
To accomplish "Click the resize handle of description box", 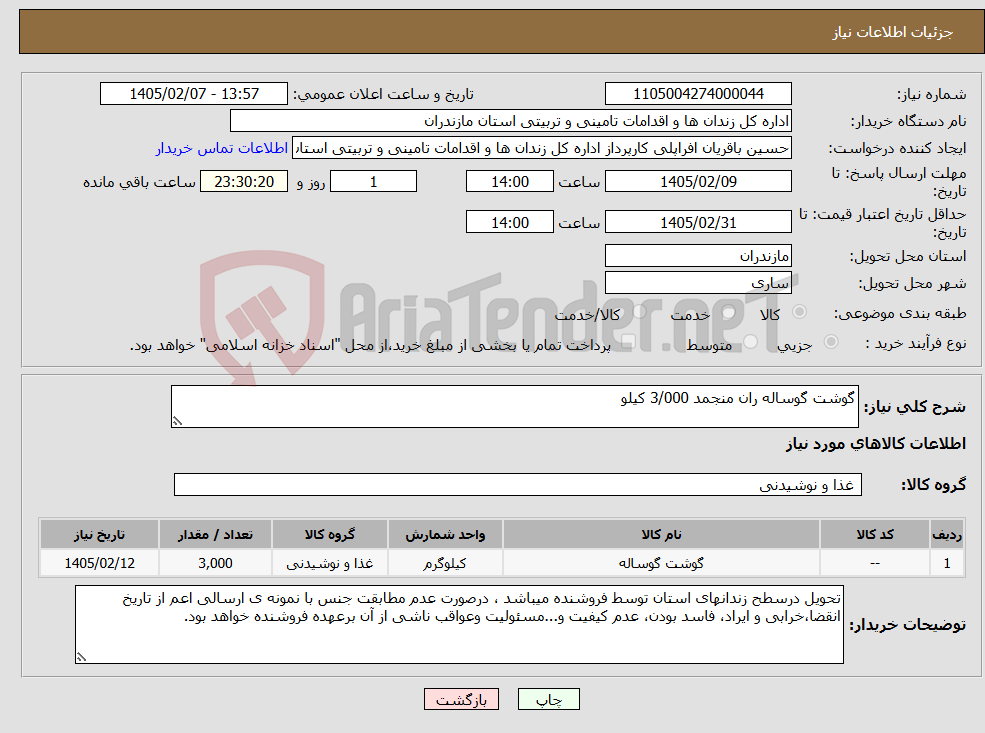I will coord(177,421).
